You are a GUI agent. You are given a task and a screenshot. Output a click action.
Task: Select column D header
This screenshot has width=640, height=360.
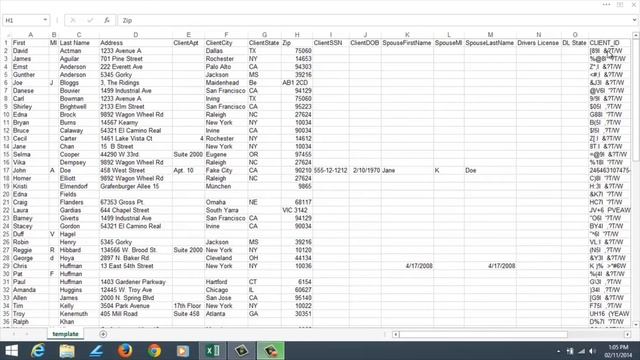tap(136, 35)
